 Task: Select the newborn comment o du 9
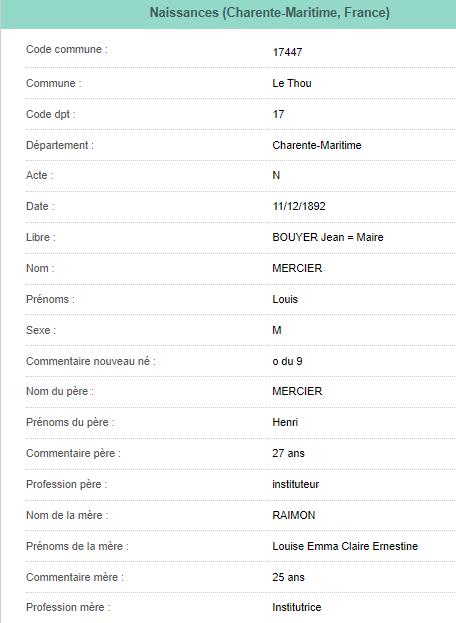(x=287, y=361)
